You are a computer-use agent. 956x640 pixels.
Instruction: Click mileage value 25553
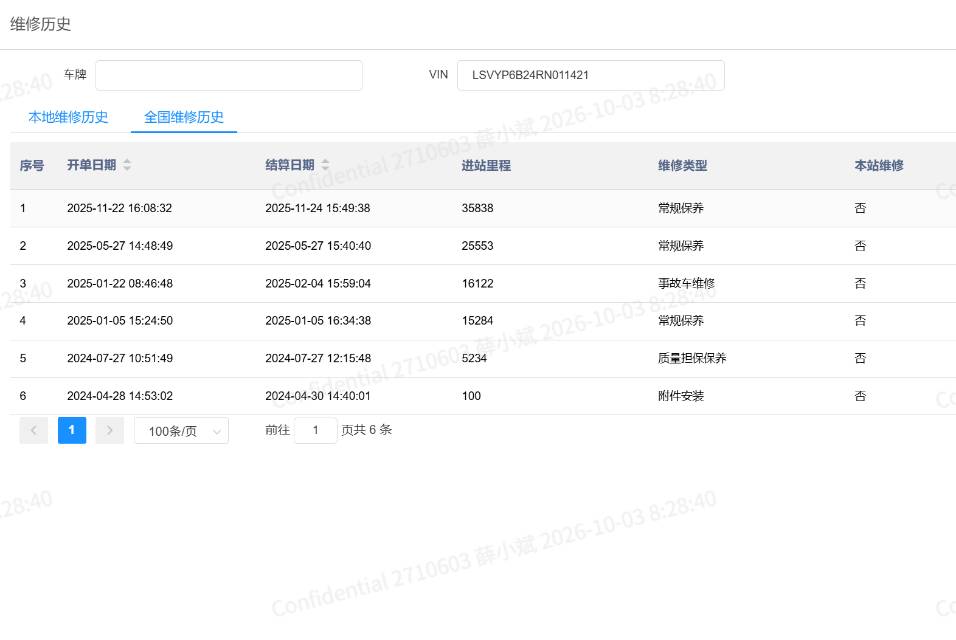[477, 246]
